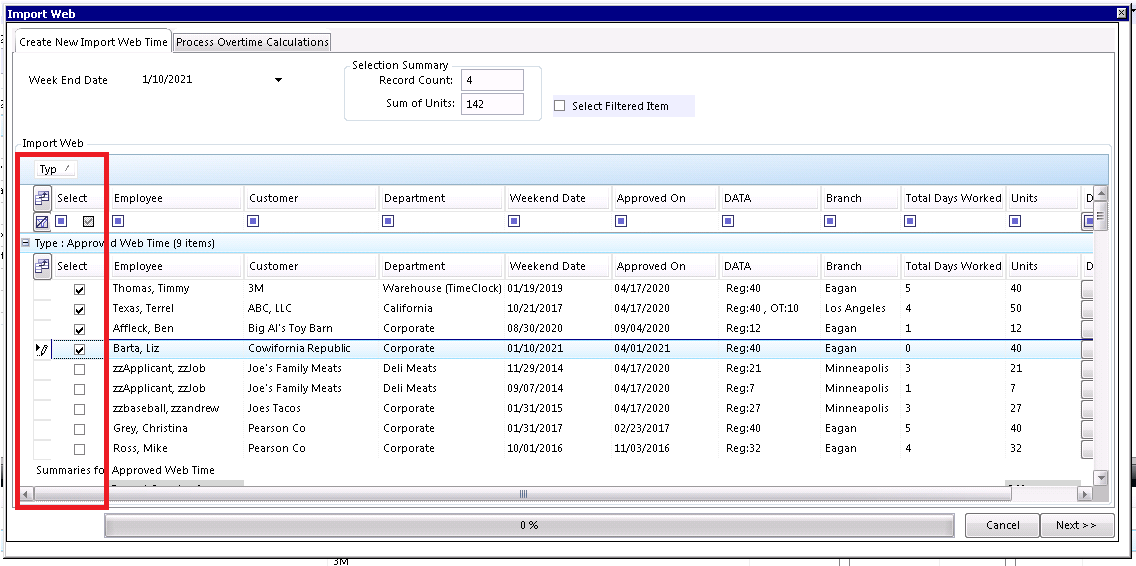Open filter operator icon under Approved On column

pyautogui.click(x=621, y=221)
